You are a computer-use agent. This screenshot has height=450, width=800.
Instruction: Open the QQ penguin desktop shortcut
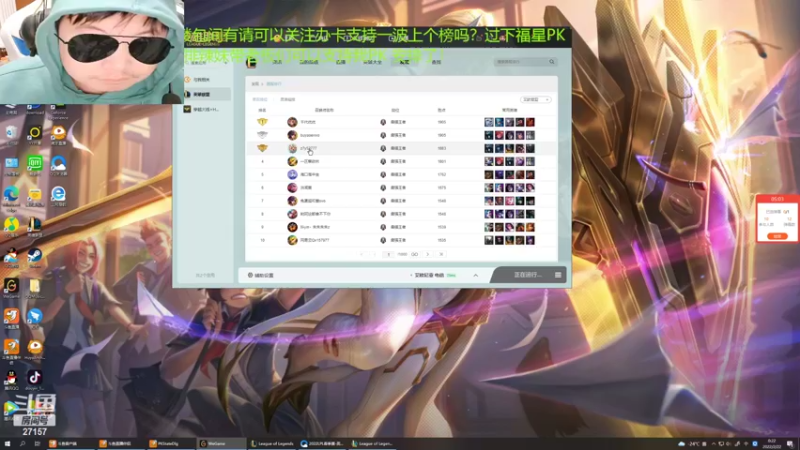point(11,378)
